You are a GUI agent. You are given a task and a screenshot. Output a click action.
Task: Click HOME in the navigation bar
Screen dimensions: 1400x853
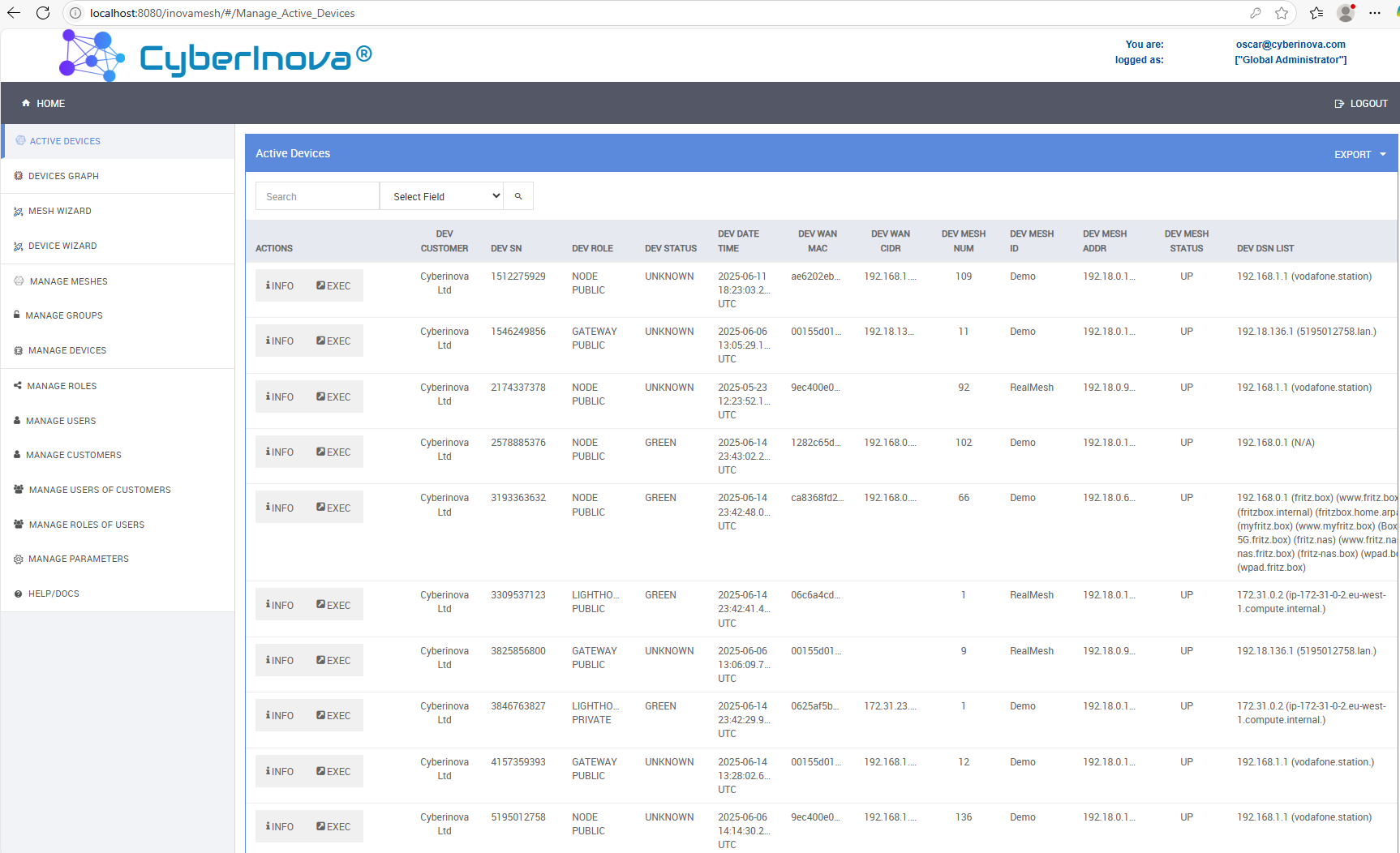[44, 104]
